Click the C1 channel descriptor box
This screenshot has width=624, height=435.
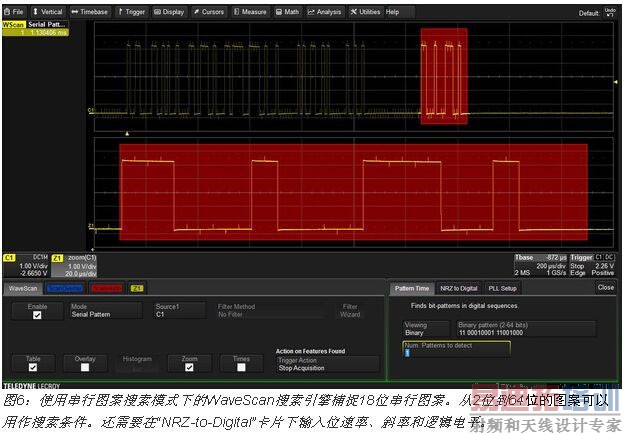27,265
